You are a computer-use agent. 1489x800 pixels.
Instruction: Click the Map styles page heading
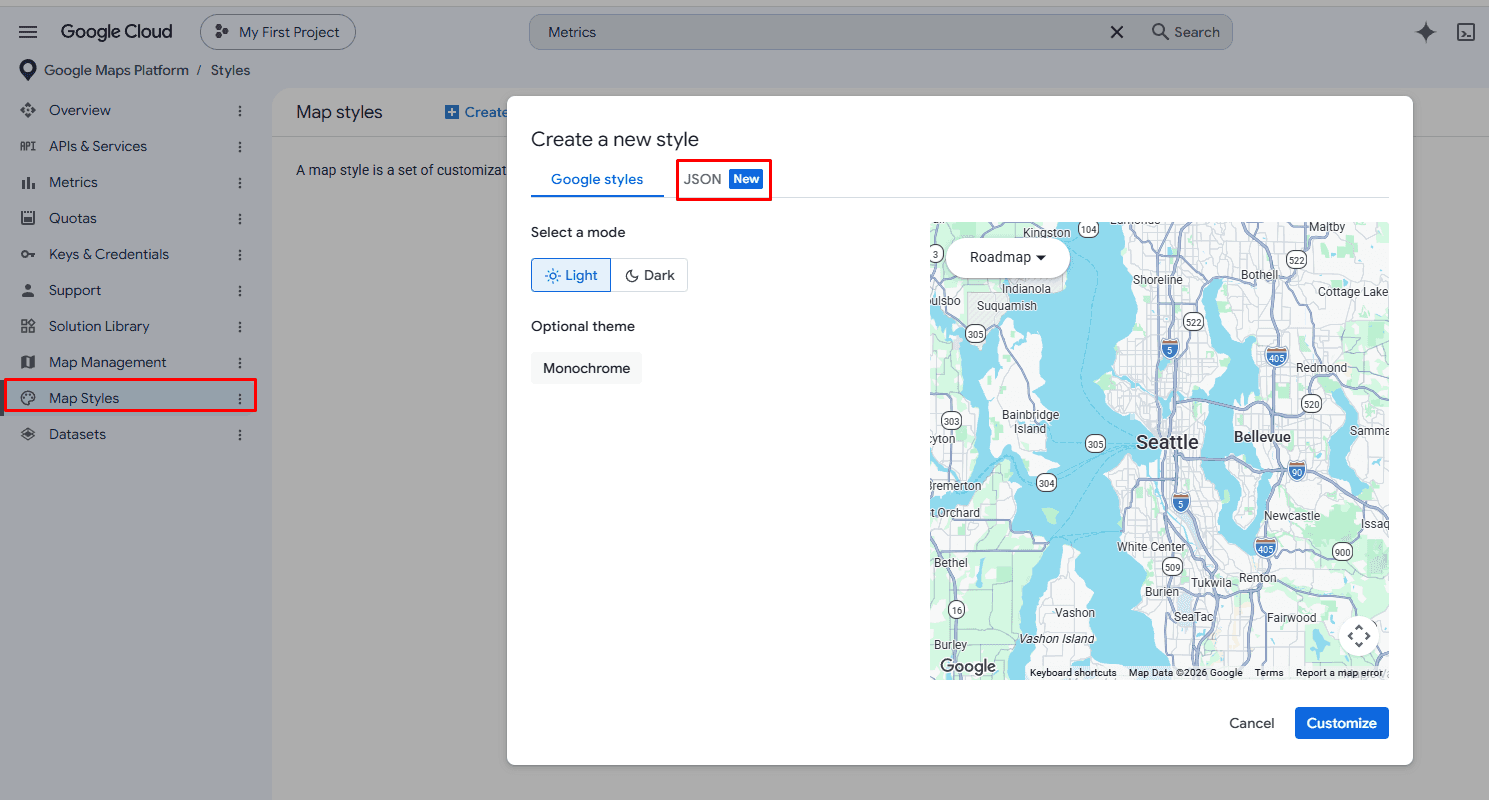coord(339,112)
